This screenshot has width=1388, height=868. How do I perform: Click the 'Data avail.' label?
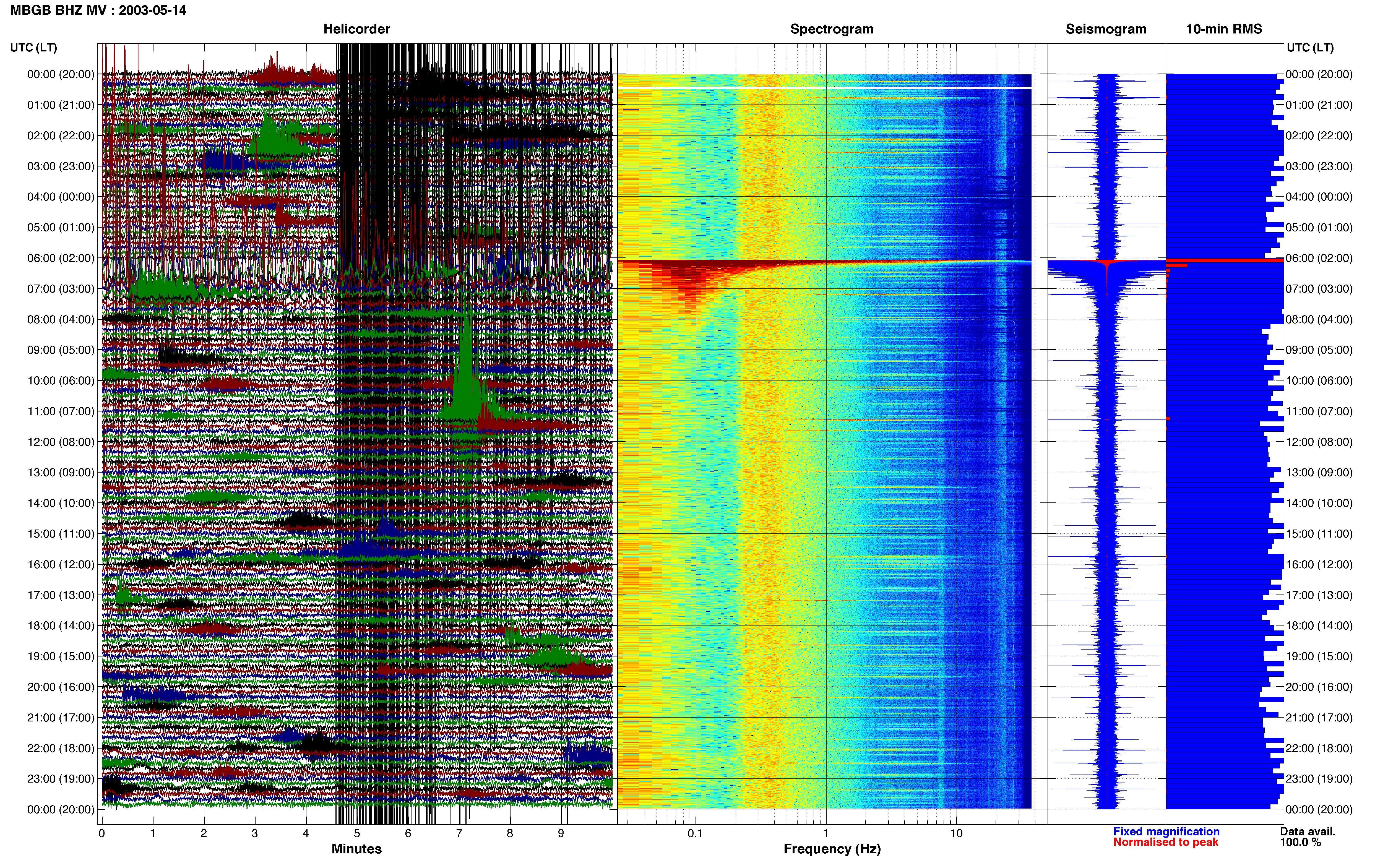pos(1308,831)
